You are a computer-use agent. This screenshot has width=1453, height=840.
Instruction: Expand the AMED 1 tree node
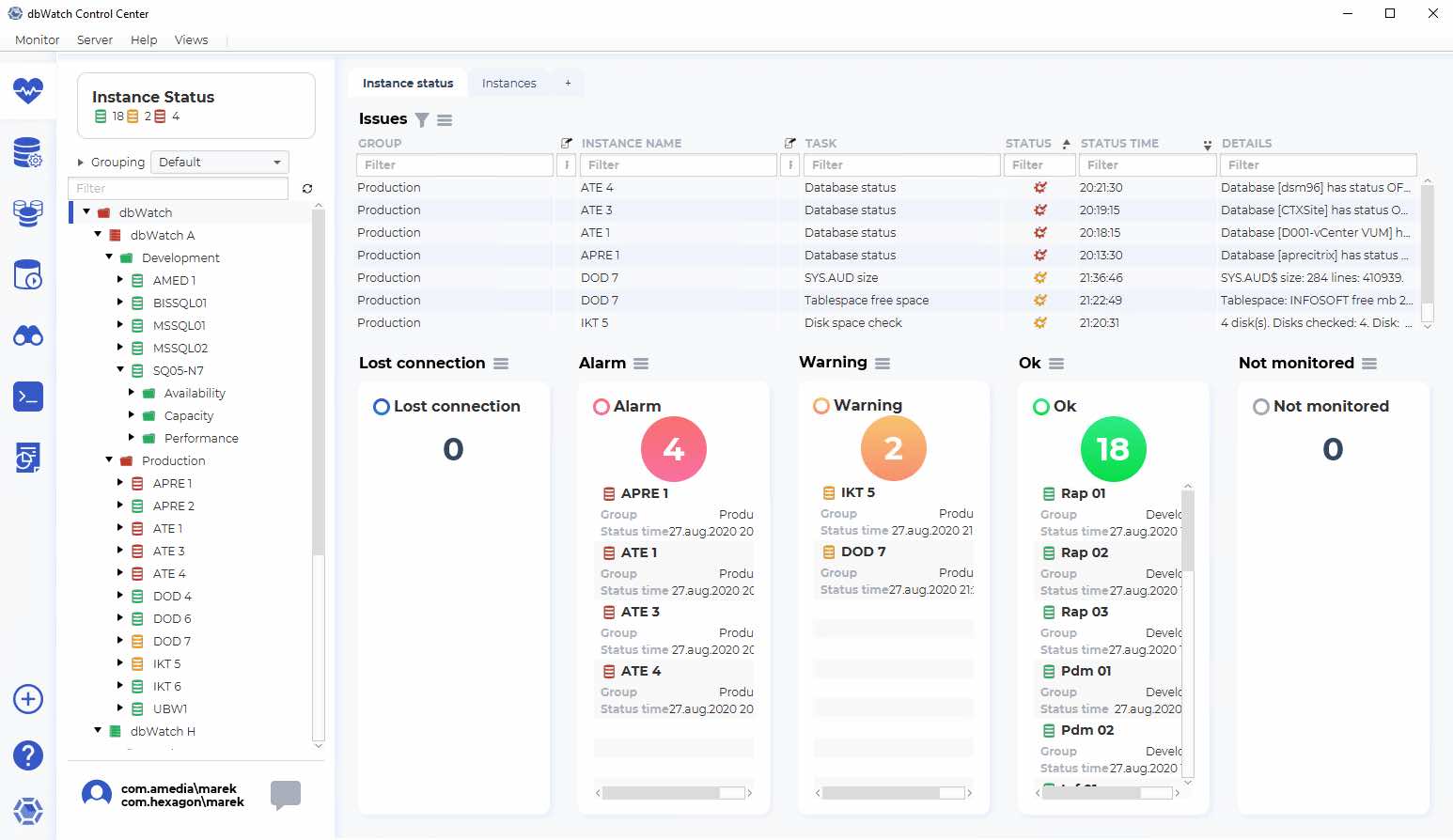120,280
